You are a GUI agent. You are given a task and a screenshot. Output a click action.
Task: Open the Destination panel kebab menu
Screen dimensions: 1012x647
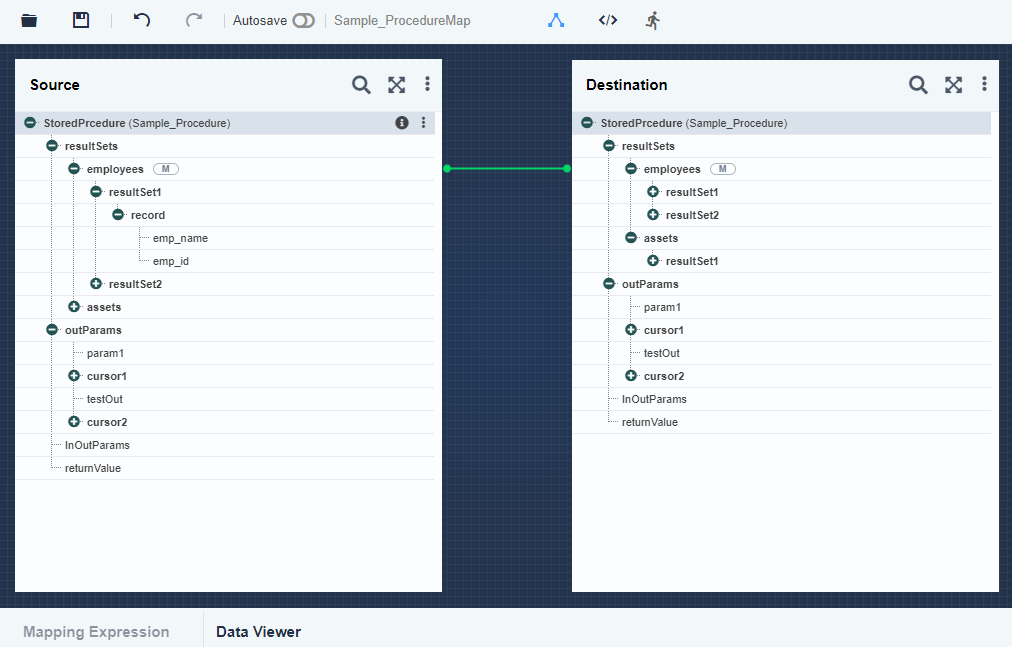[984, 85]
